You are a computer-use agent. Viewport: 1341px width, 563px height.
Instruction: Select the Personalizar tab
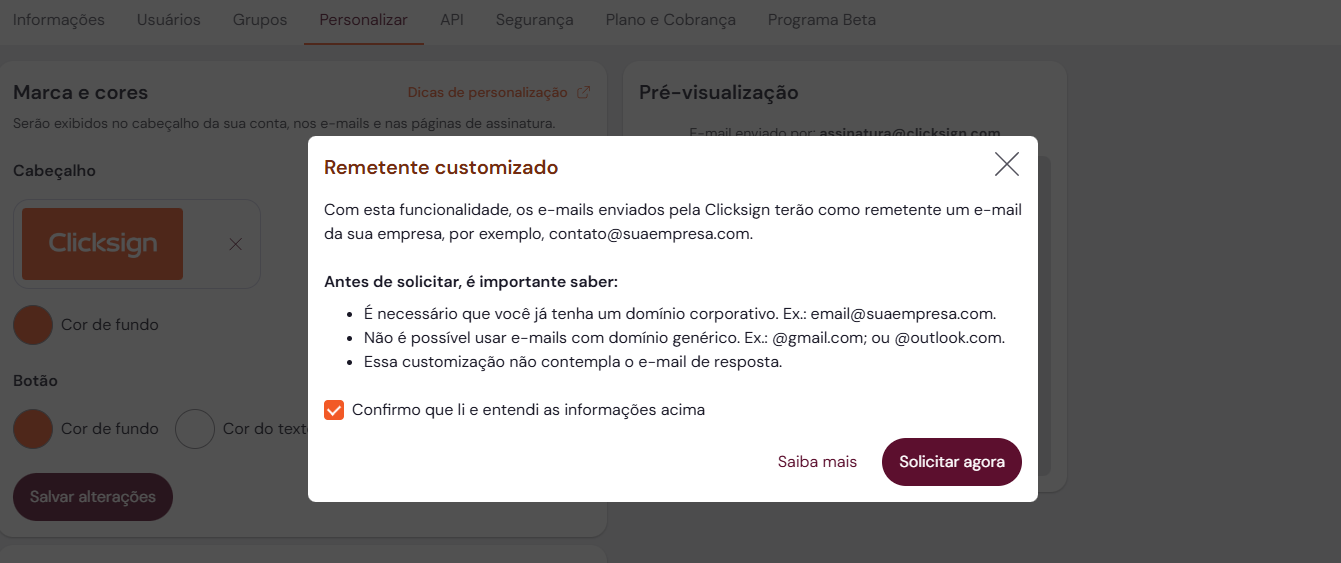[363, 20]
